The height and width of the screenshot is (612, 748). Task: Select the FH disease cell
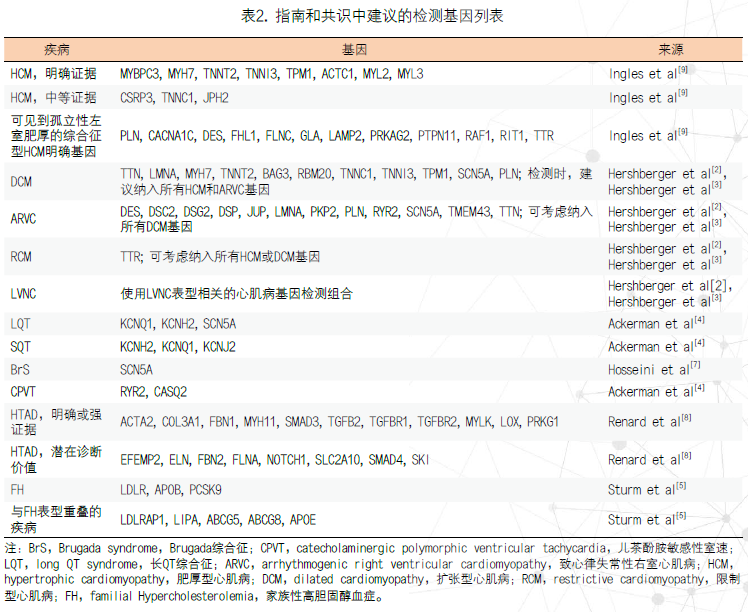(x=17, y=490)
